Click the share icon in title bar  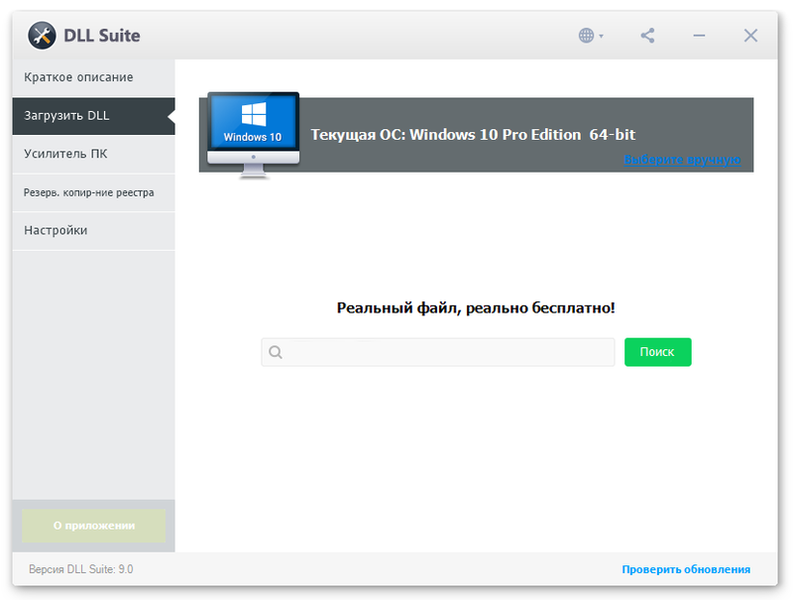pos(647,35)
